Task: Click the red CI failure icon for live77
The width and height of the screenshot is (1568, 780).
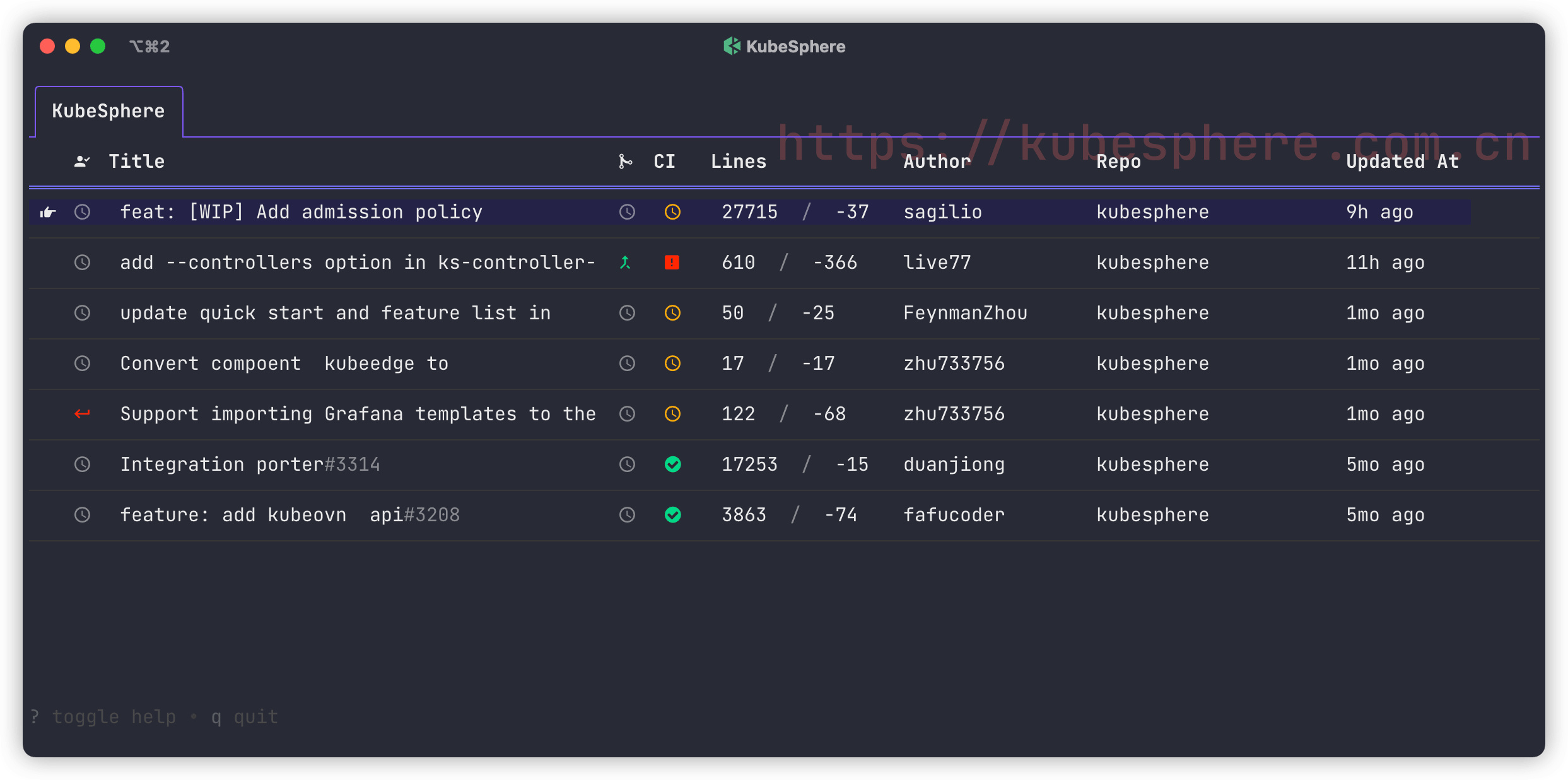Action: pyautogui.click(x=672, y=263)
